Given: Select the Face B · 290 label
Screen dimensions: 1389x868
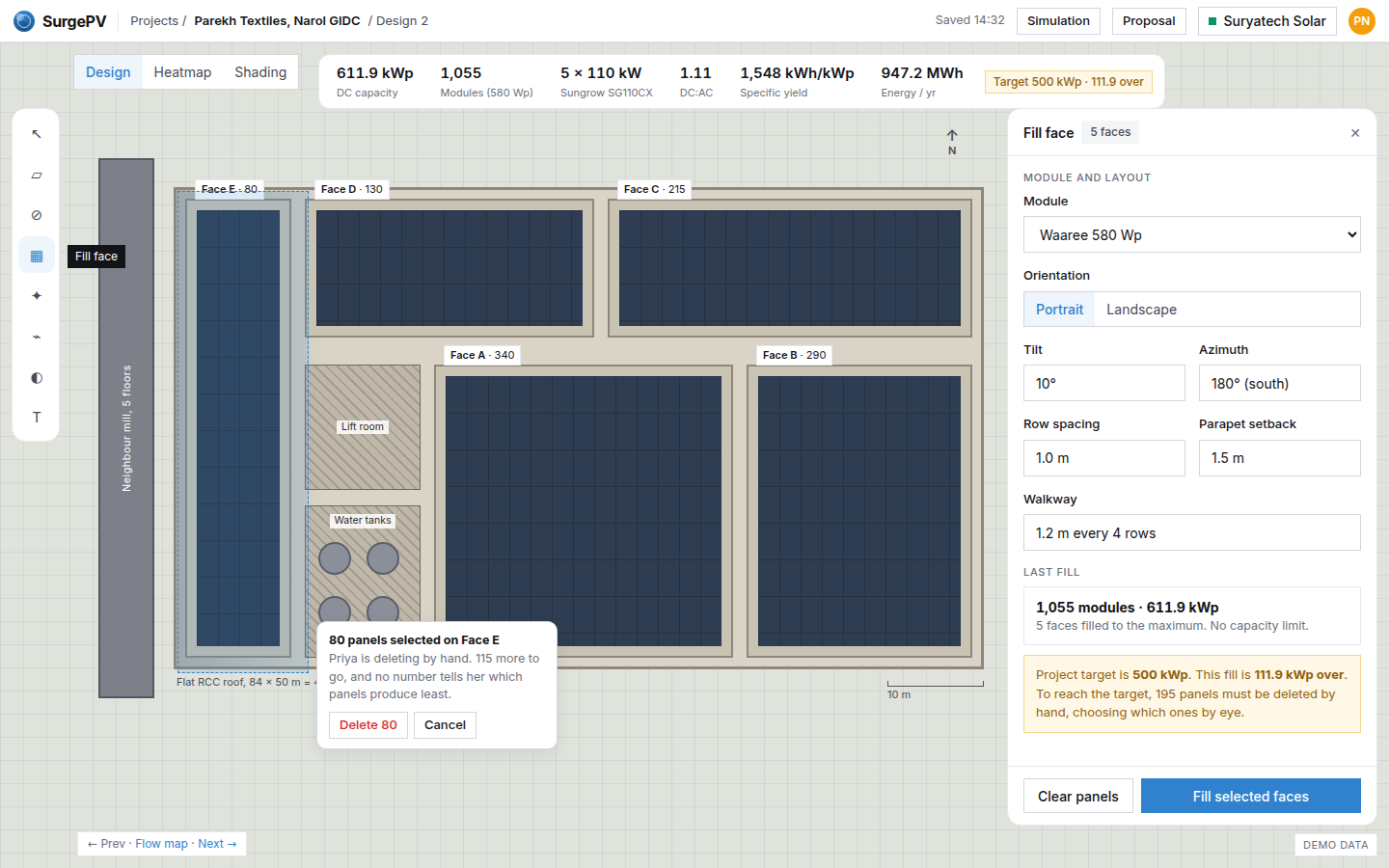Looking at the screenshot, I should [795, 355].
